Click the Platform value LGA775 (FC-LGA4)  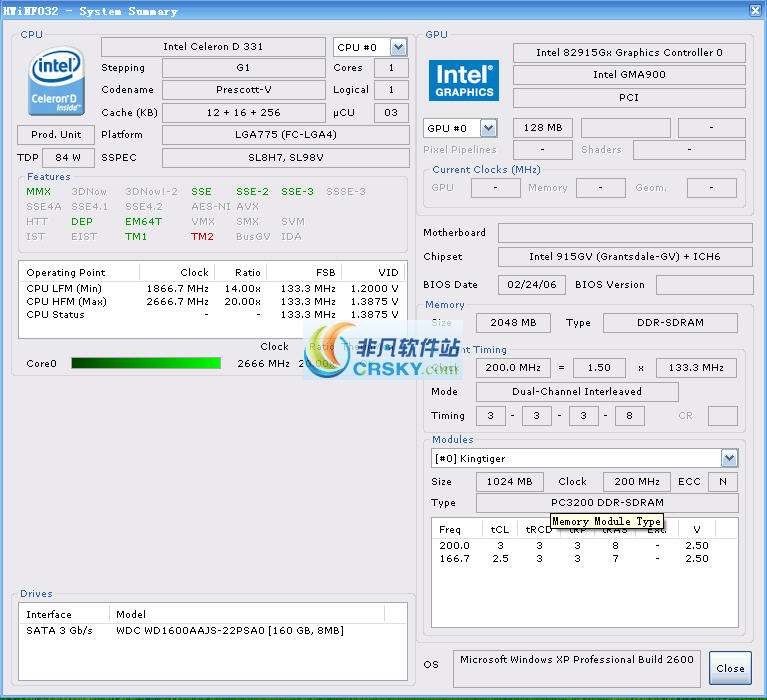[x=286, y=135]
